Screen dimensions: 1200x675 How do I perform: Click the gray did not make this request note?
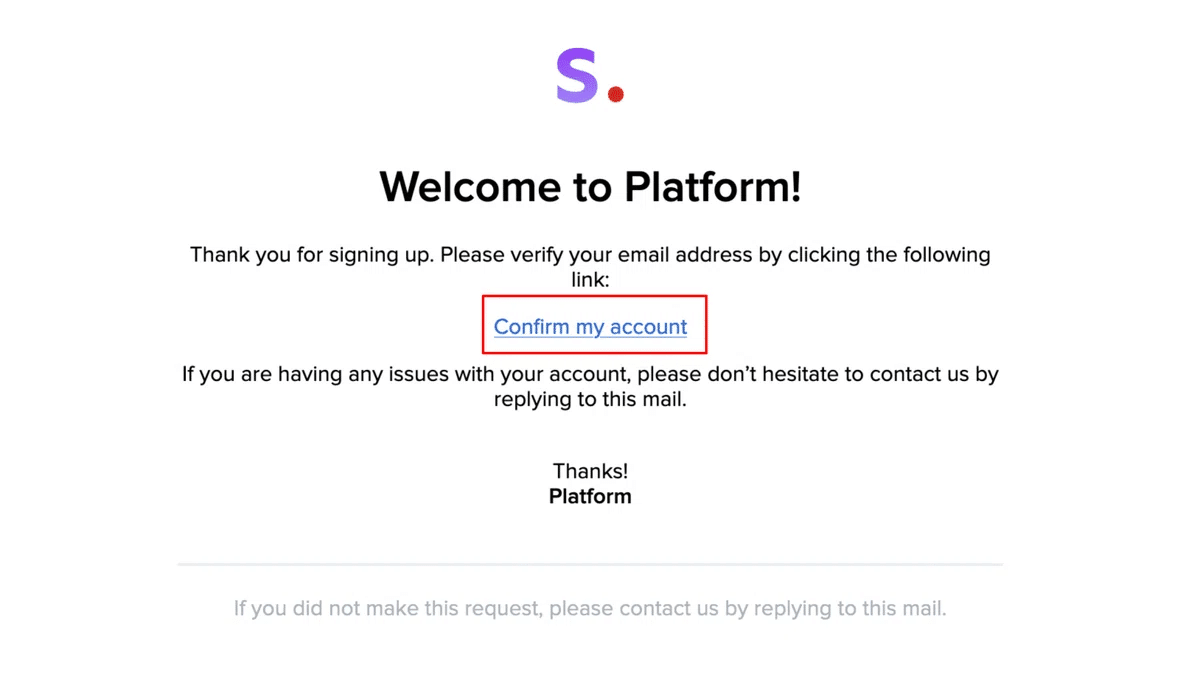(590, 608)
